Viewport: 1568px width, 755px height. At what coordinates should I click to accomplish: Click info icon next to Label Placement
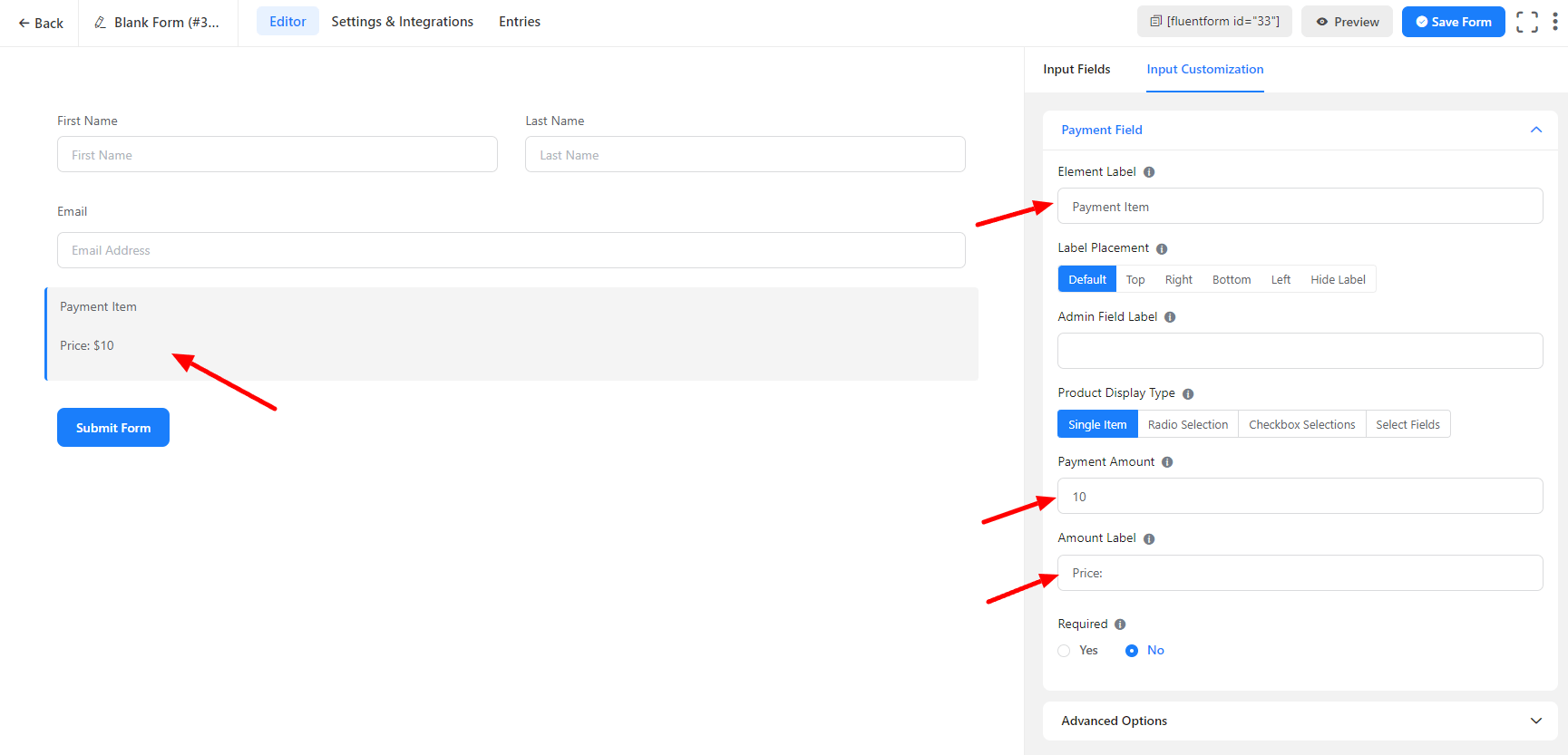click(x=1162, y=249)
